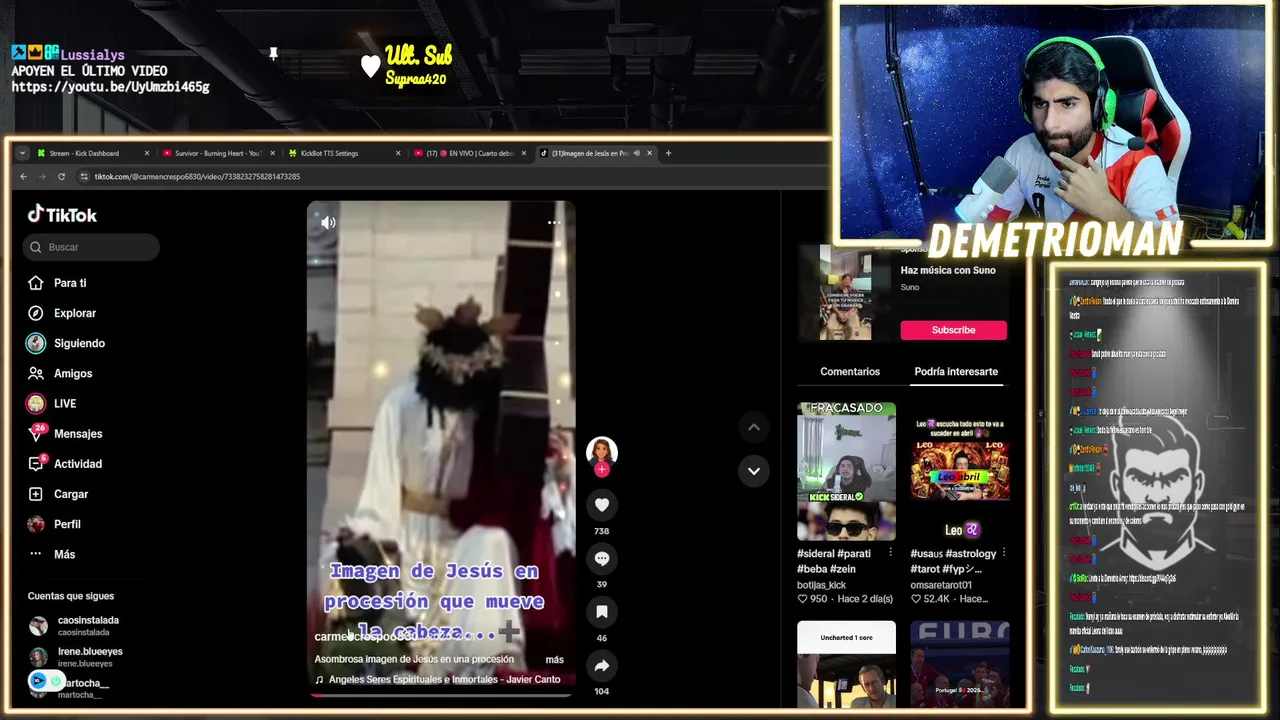
Task: Seek on the video progress bar
Action: [441, 694]
